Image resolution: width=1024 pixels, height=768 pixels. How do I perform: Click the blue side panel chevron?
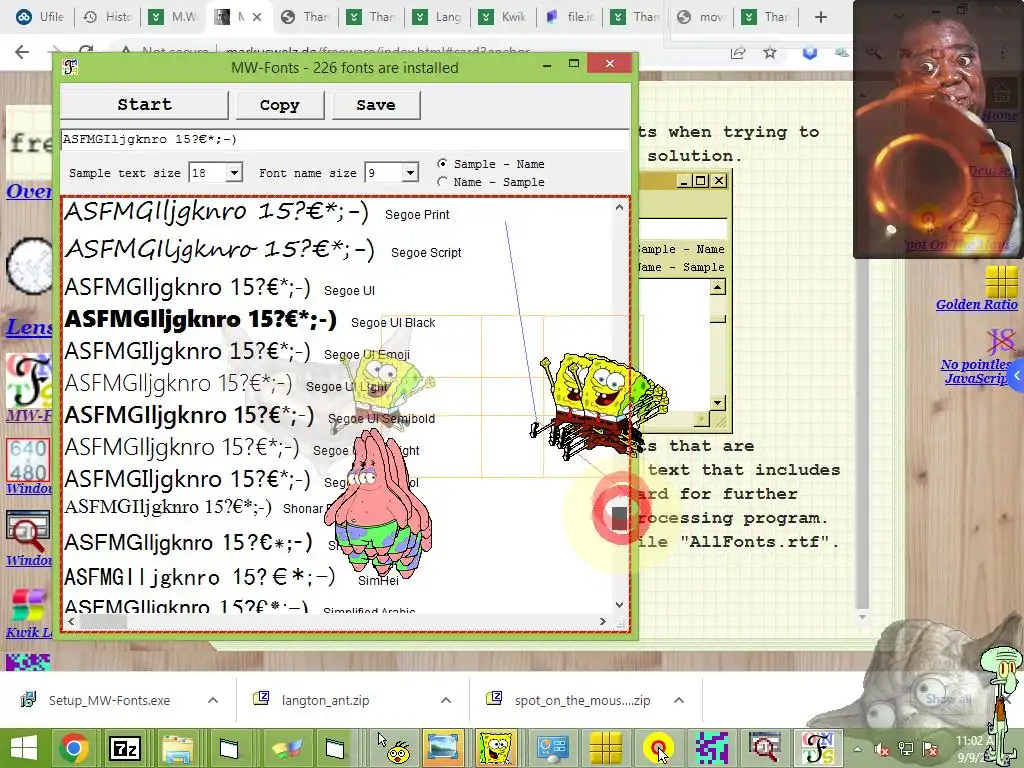pos(1016,376)
